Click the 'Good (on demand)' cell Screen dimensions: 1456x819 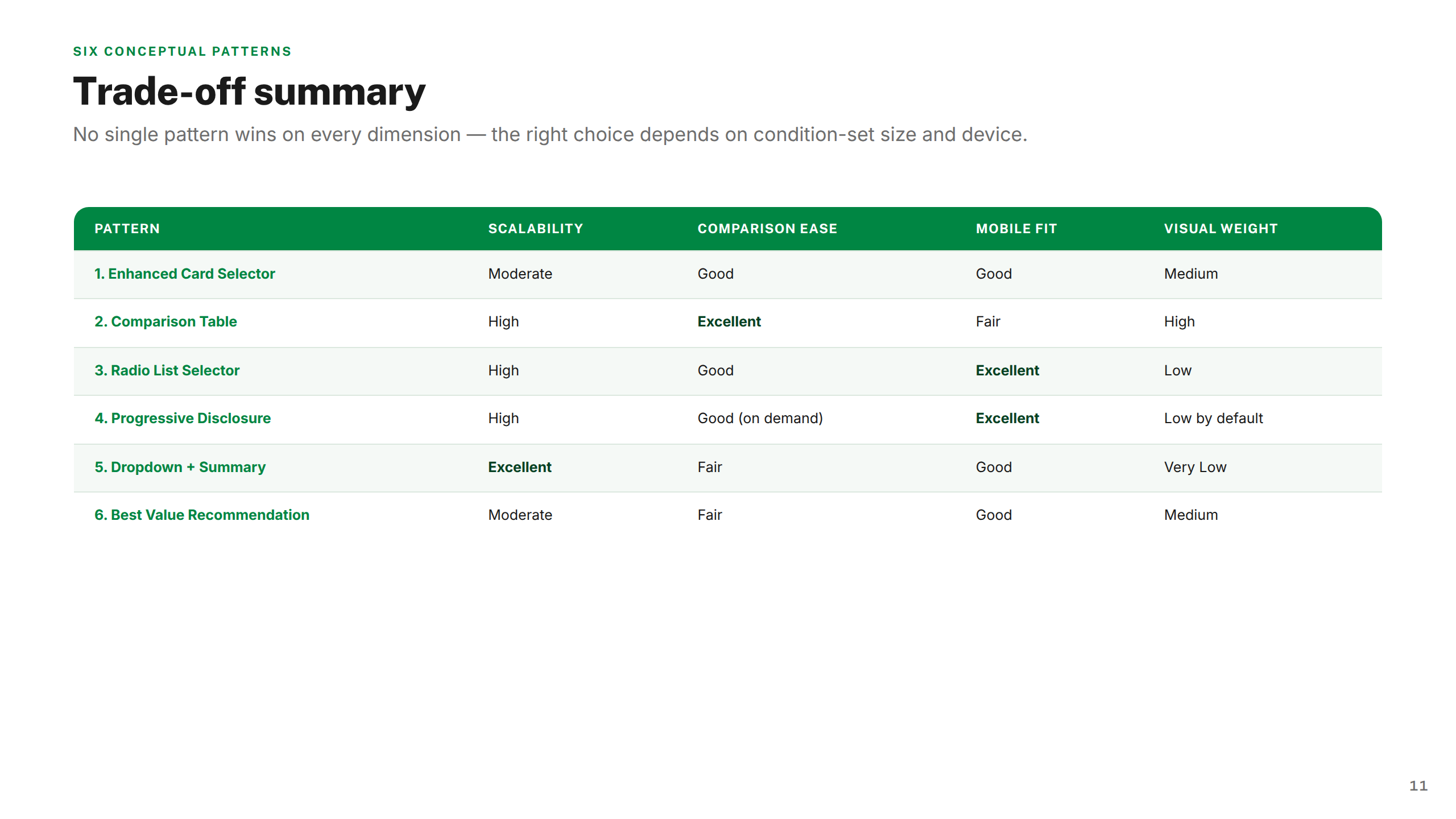[x=760, y=418]
